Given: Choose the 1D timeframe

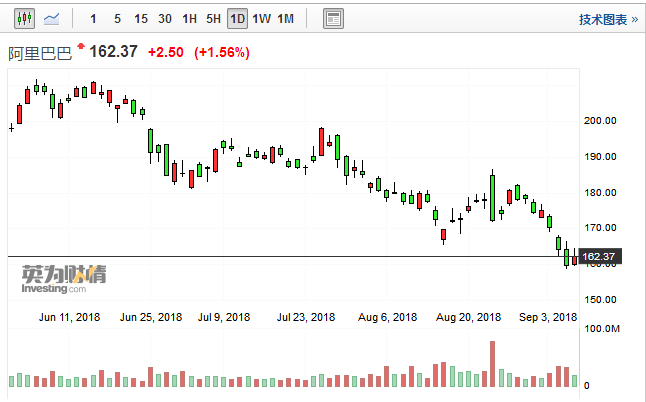Looking at the screenshot, I should (x=237, y=19).
